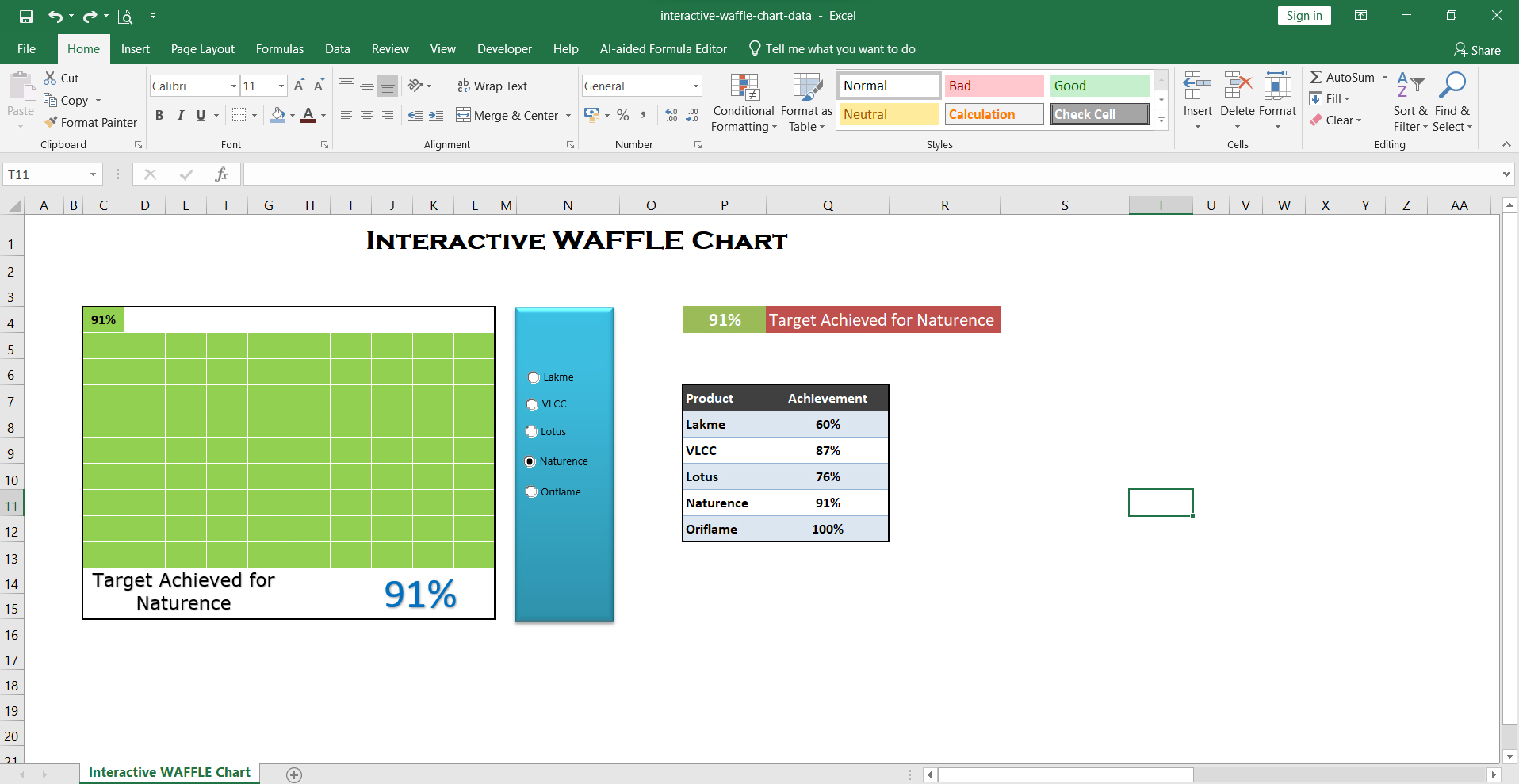This screenshot has height=784, width=1519.
Task: Click the Cut scissors icon
Action: pyautogui.click(x=50, y=78)
